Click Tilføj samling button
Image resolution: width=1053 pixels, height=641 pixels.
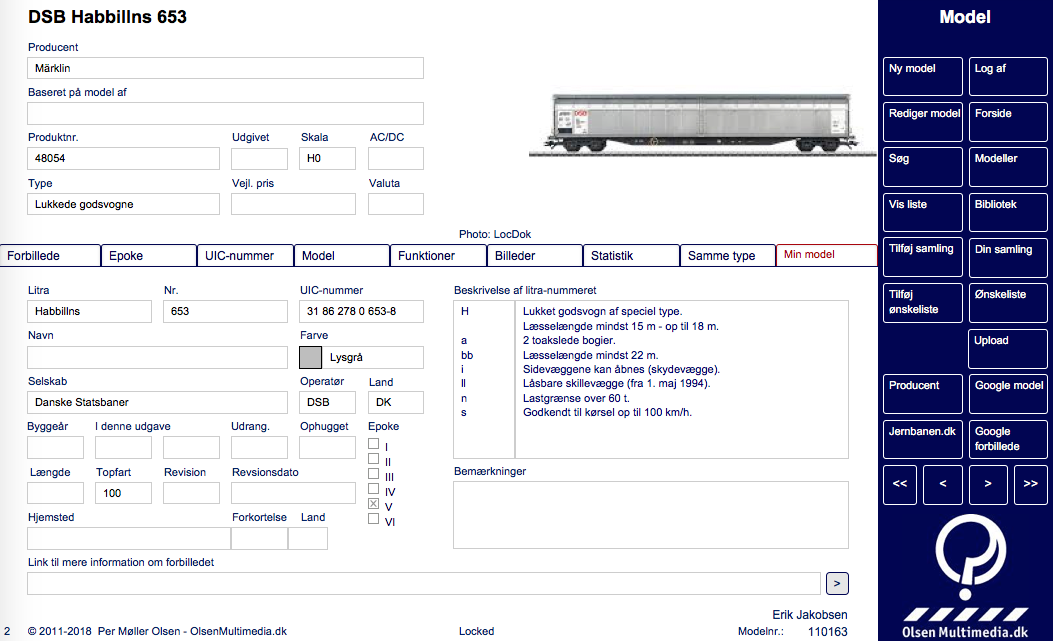tap(923, 257)
